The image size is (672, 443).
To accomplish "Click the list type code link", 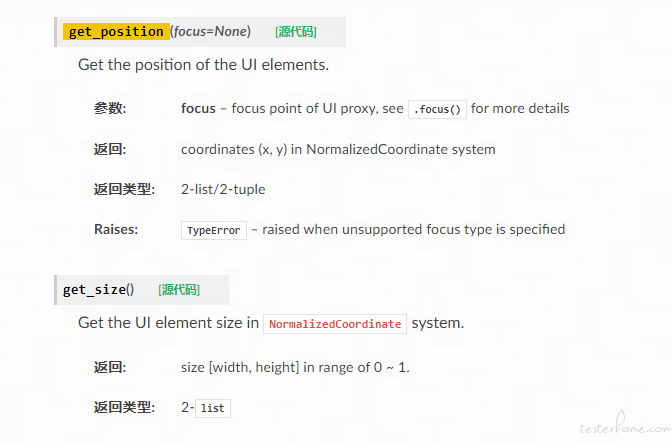I will click(x=212, y=408).
